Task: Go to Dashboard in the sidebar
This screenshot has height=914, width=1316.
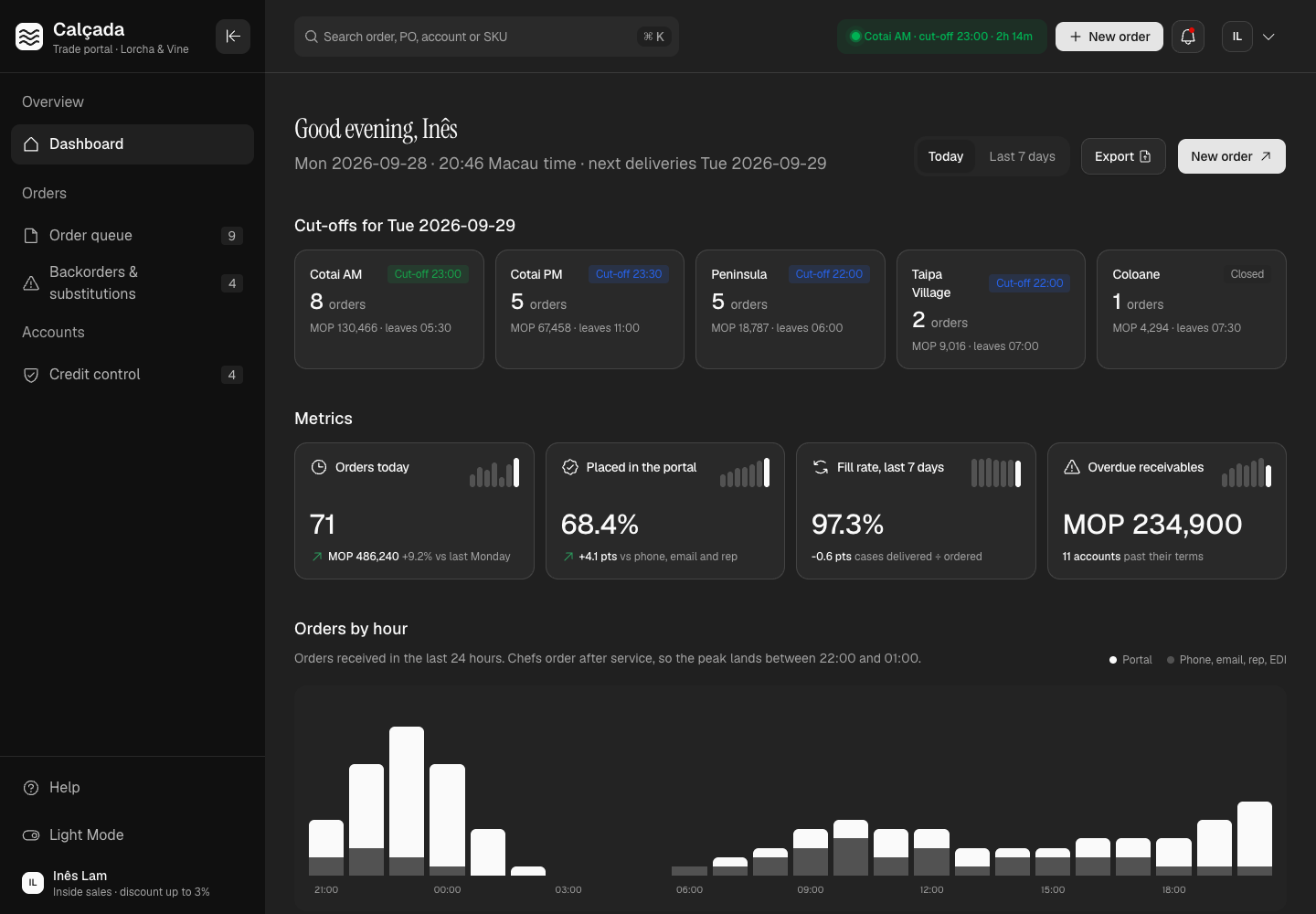Action: tap(133, 144)
